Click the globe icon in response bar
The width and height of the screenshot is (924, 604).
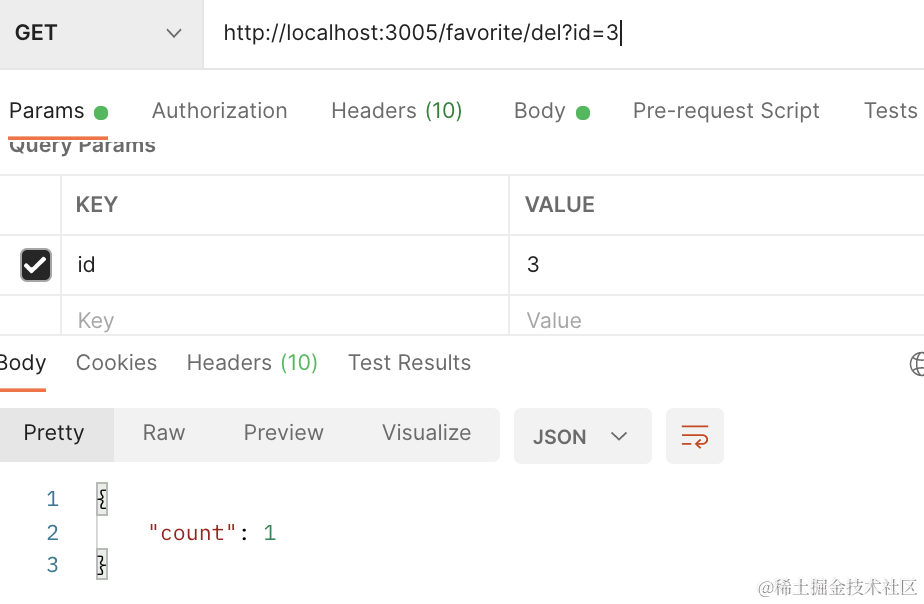pyautogui.click(x=917, y=364)
